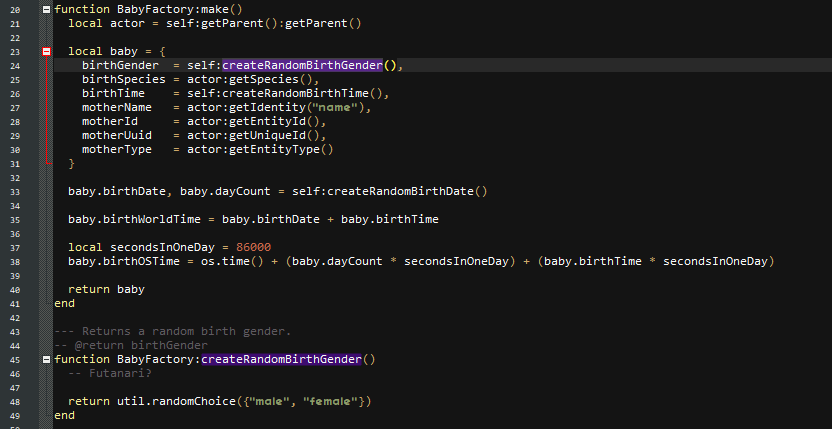Place cursor on highlighted createRandomBirthGender on line 24
The image size is (832, 429).
302,65
